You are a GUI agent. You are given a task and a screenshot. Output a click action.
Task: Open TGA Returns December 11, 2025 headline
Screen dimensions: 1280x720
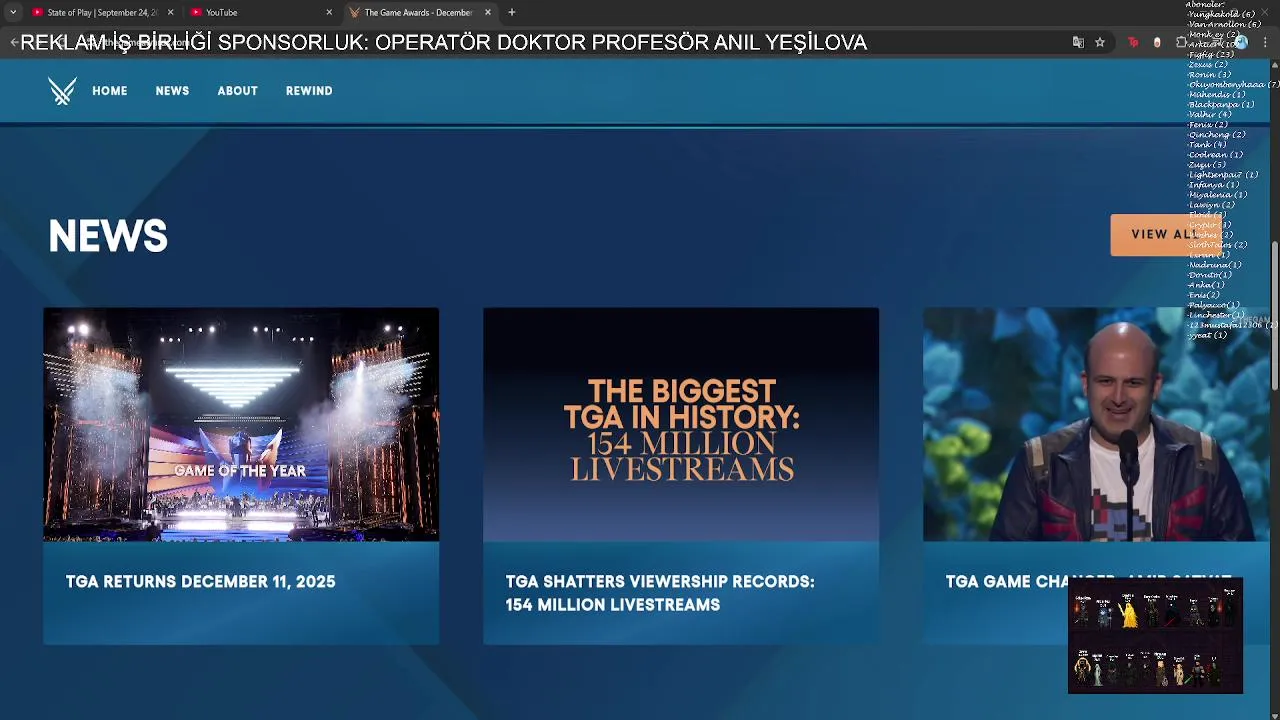(x=200, y=581)
